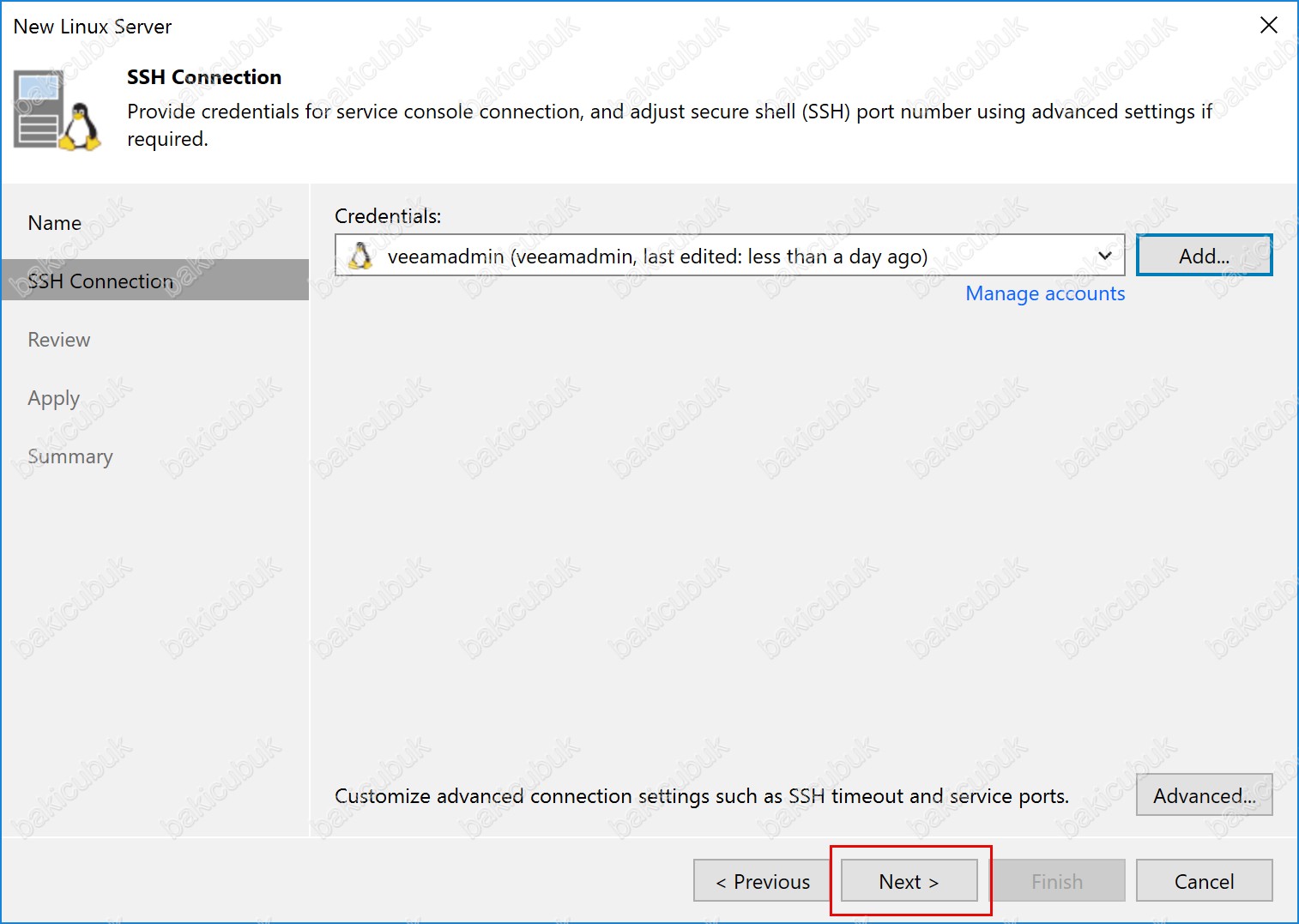Screen dimensions: 1299x924
Task: Select the SSH Connection wizard step
Action: [x=154, y=281]
